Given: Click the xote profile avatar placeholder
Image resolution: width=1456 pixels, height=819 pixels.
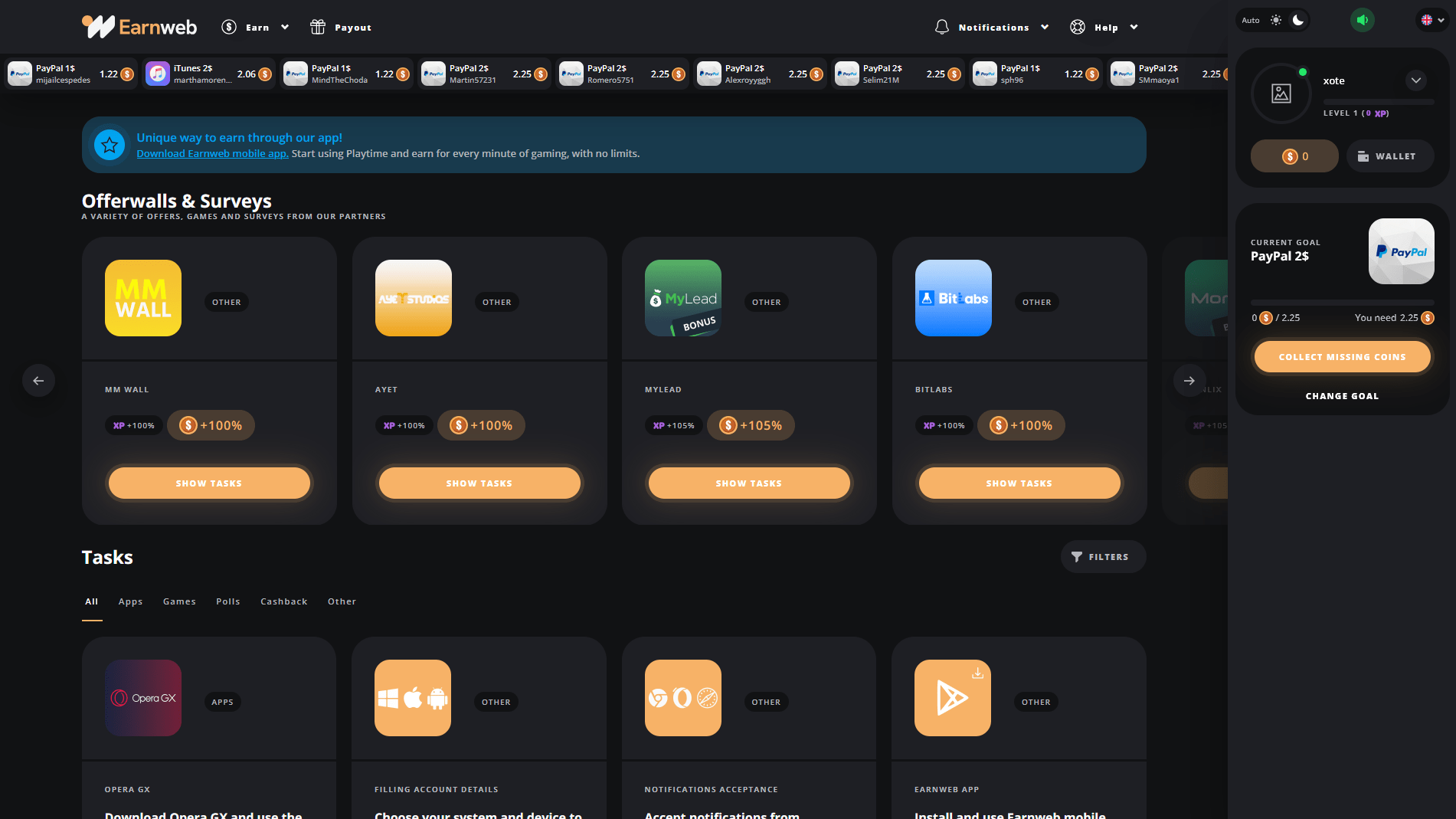Looking at the screenshot, I should coord(1281,93).
